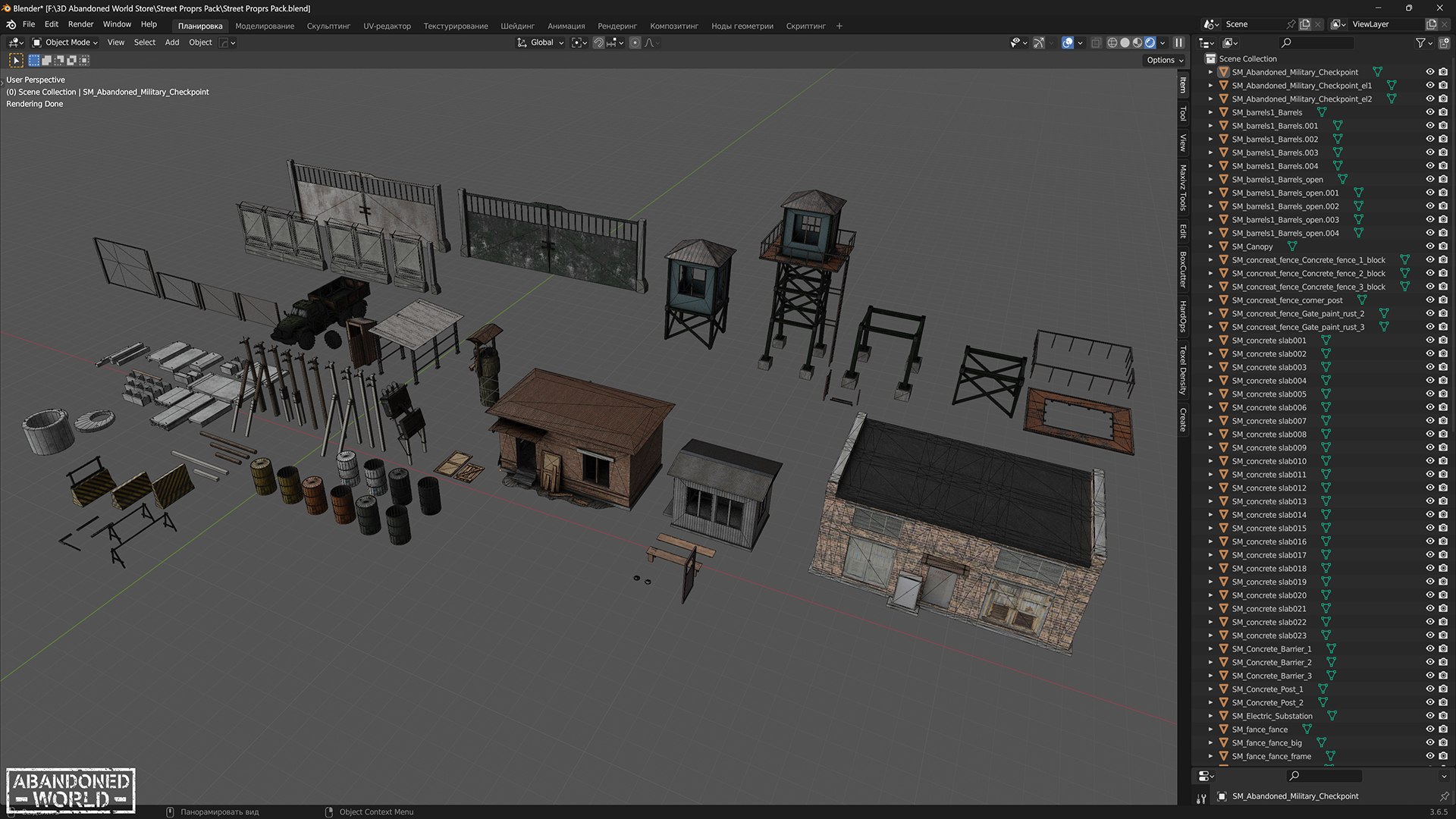This screenshot has width=1456, height=819.
Task: Click the extend selection mode icon
Action: 47,60
